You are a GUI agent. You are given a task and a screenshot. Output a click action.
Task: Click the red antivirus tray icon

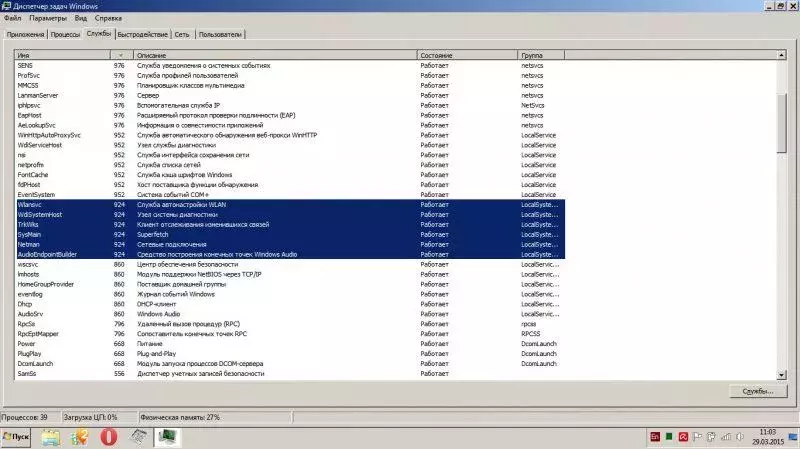point(683,437)
